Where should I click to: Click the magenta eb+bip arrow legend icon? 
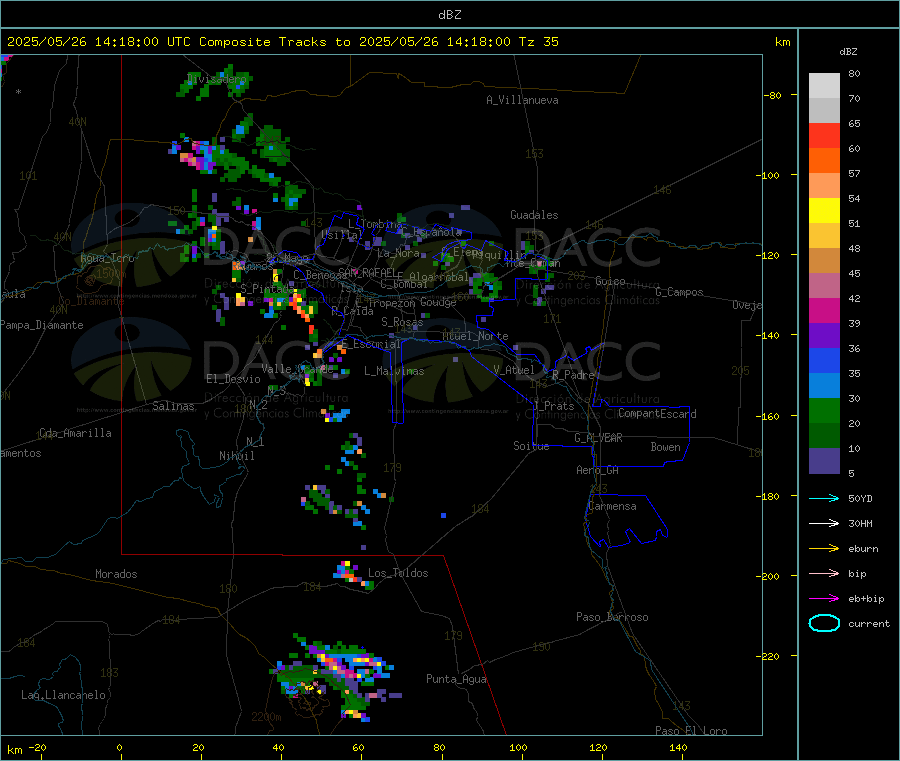824,598
